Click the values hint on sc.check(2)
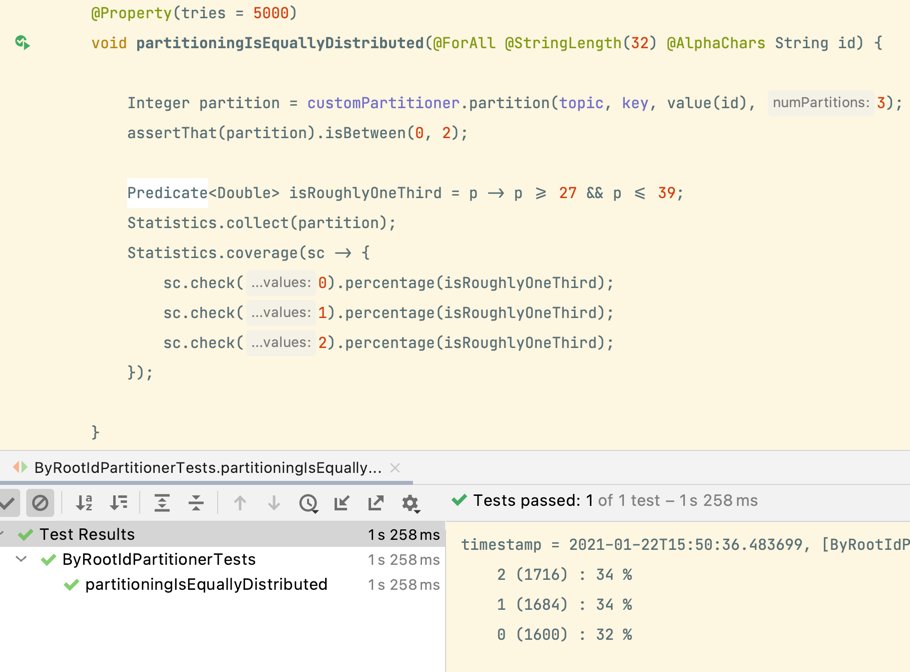Viewport: 910px width, 672px height. [281, 343]
